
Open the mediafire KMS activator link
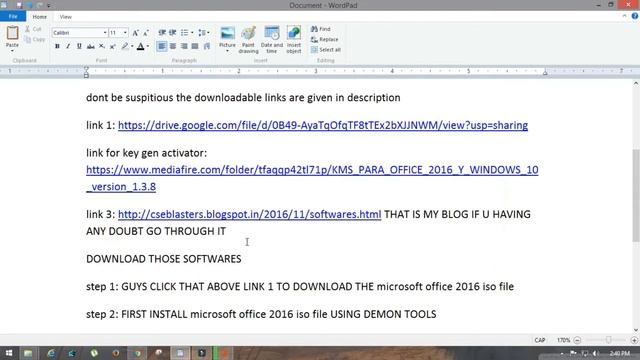[x=312, y=178]
